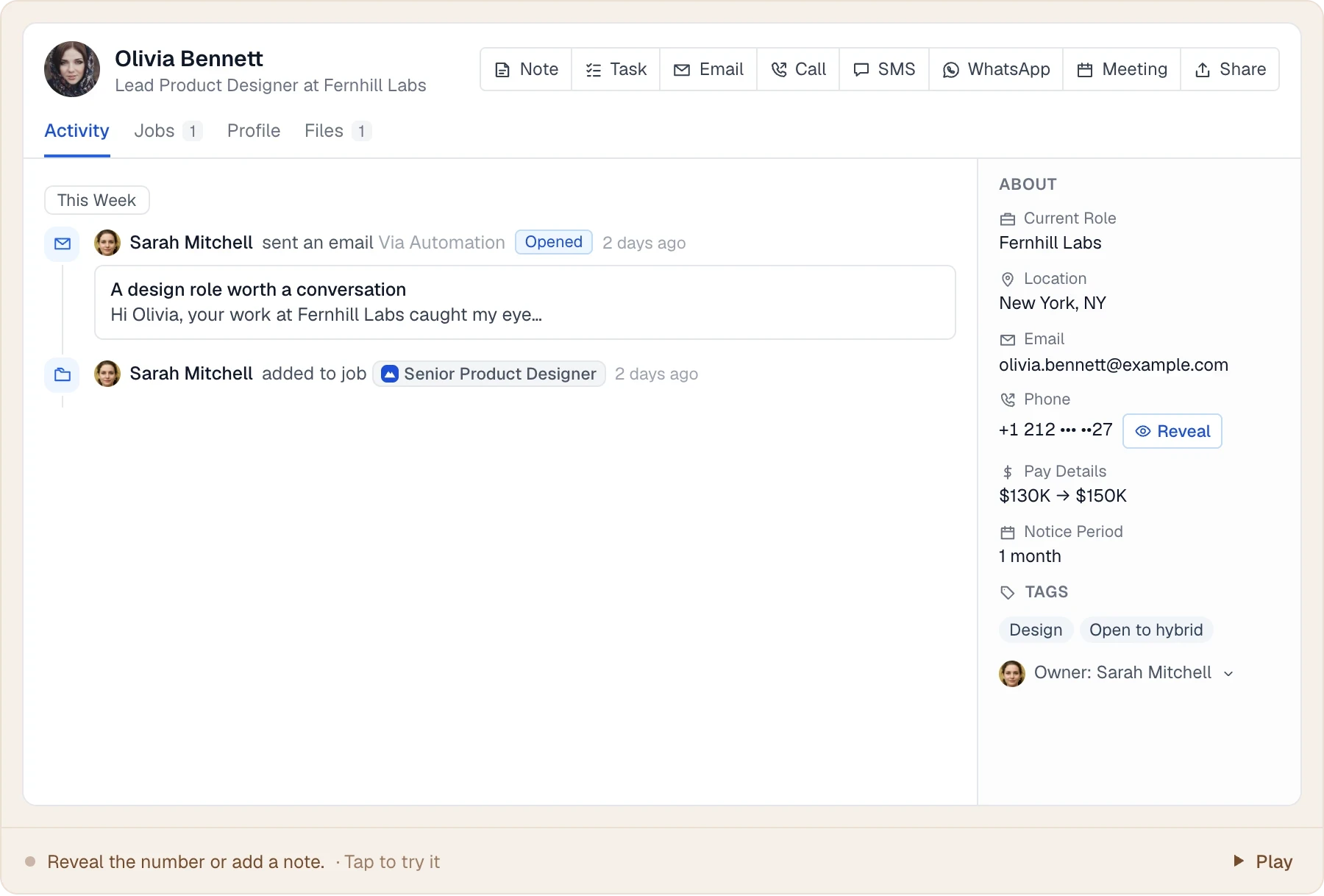
Task: Click the Via Automation label
Action: 442,243
